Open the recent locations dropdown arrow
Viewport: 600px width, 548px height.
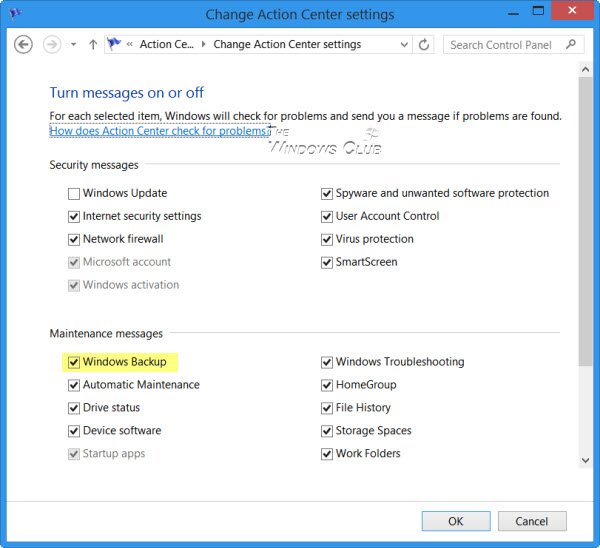click(x=73, y=45)
